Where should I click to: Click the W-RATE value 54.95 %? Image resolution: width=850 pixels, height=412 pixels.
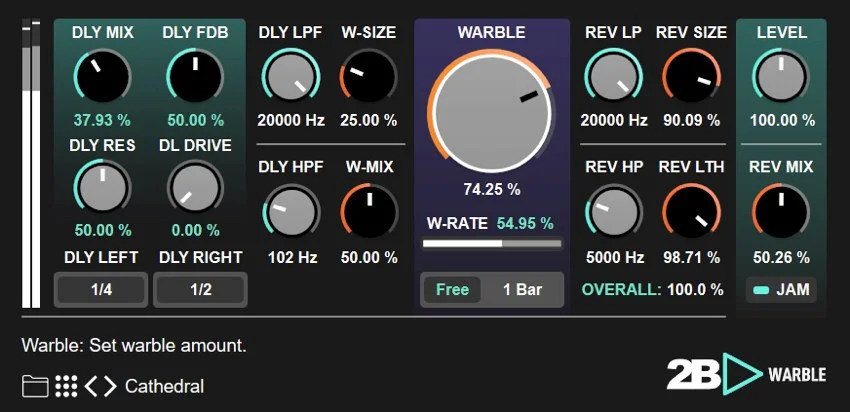pos(525,223)
